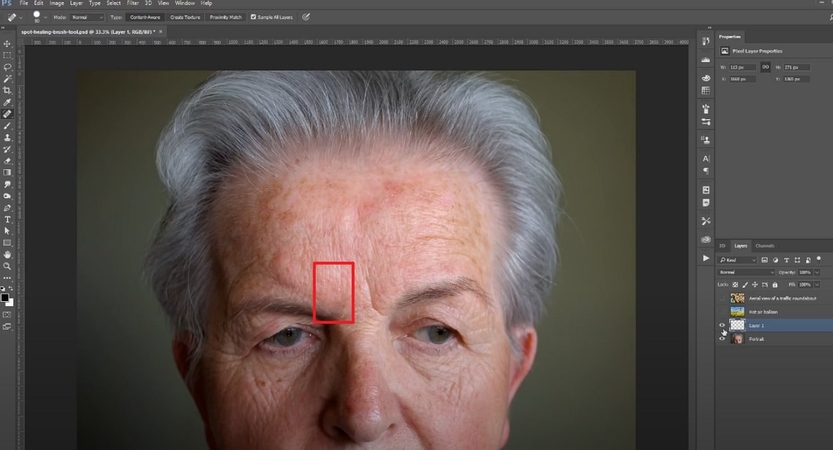Hide the Portrait layer
Viewport: 833px width, 450px height.
click(x=722, y=339)
